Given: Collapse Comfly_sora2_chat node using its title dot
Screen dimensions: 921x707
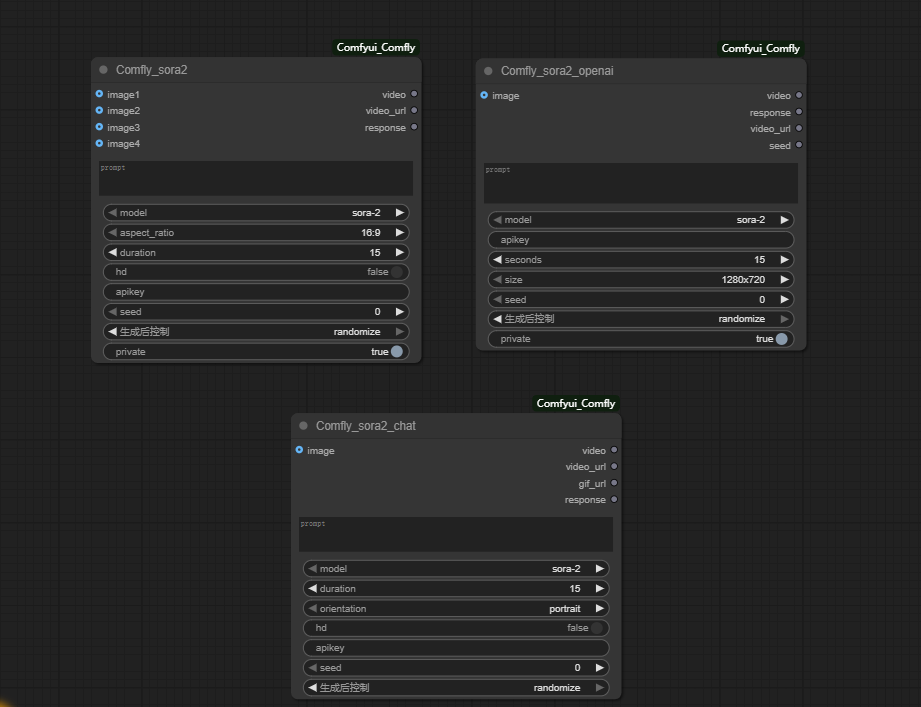Looking at the screenshot, I should point(303,426).
